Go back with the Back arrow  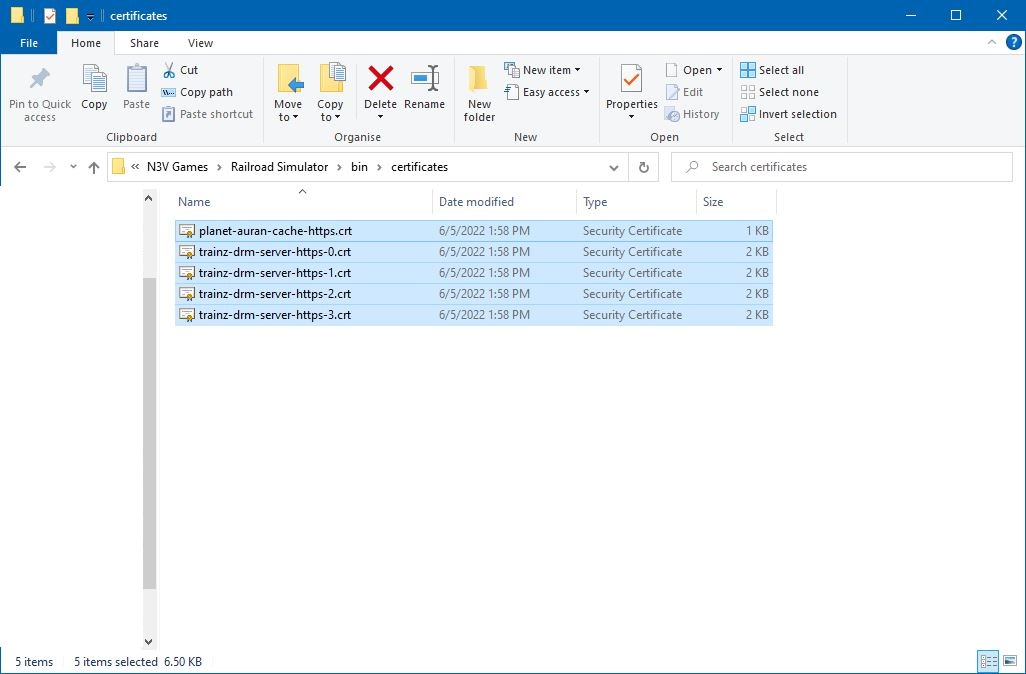coord(20,168)
